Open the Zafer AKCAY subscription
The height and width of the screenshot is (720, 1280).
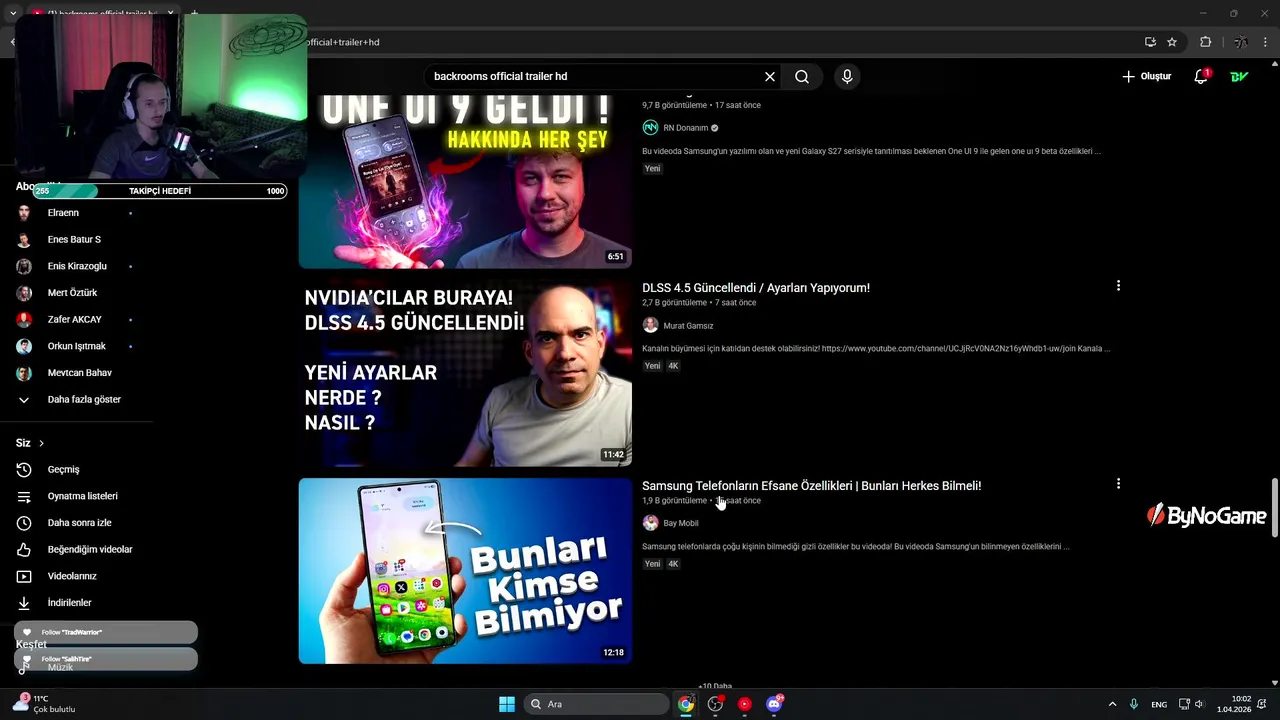76,319
